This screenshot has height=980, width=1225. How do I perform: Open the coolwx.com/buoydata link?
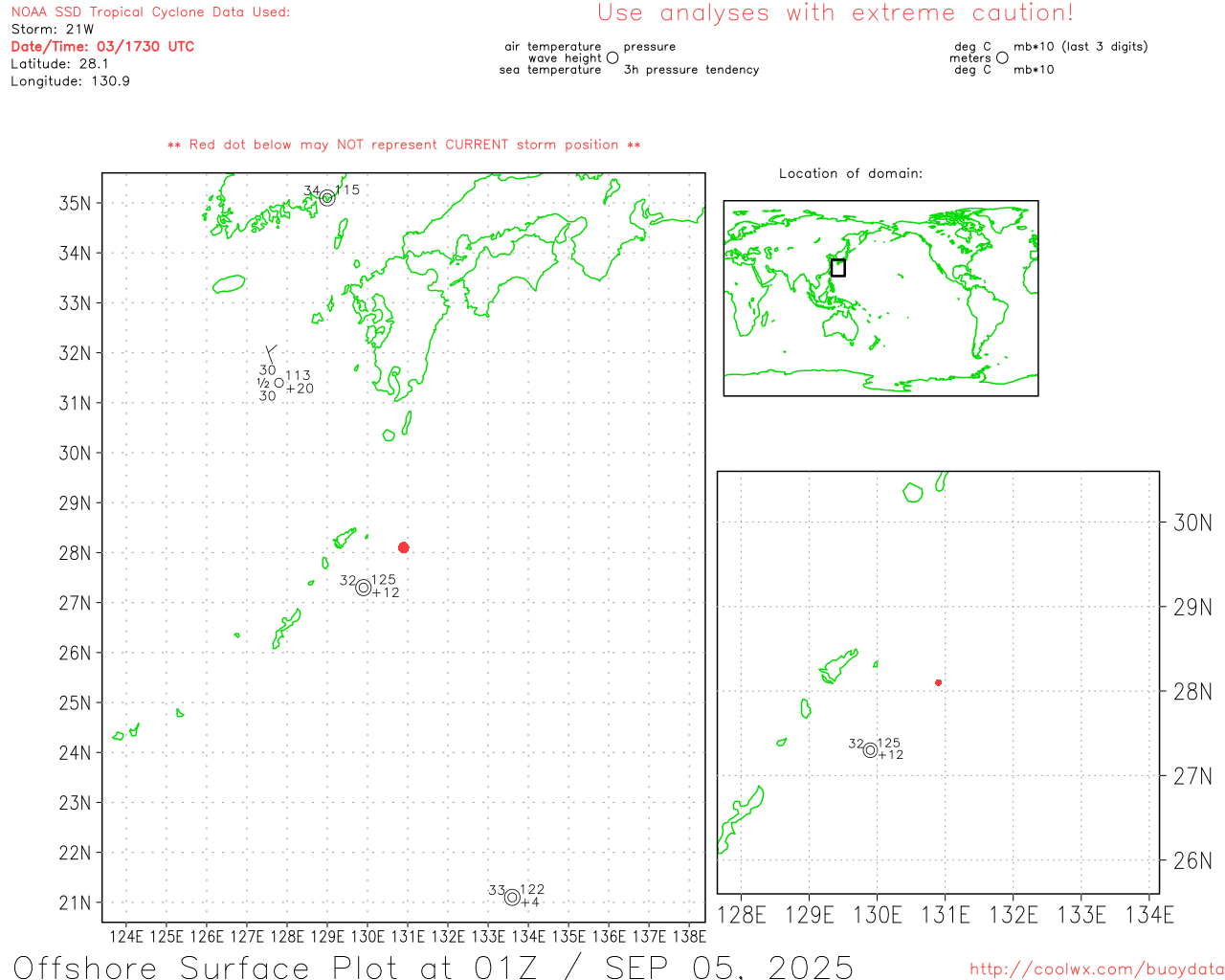pos(1097,969)
